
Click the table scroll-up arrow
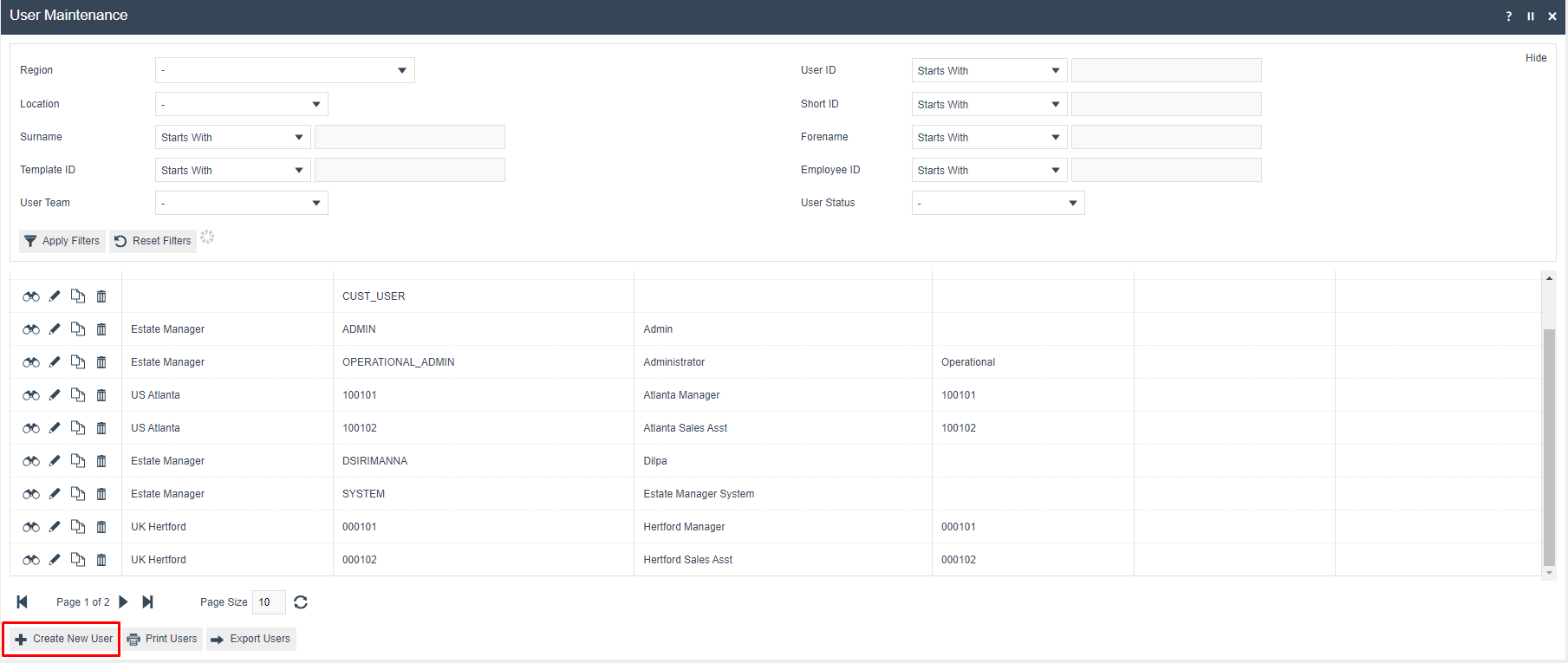(x=1549, y=278)
